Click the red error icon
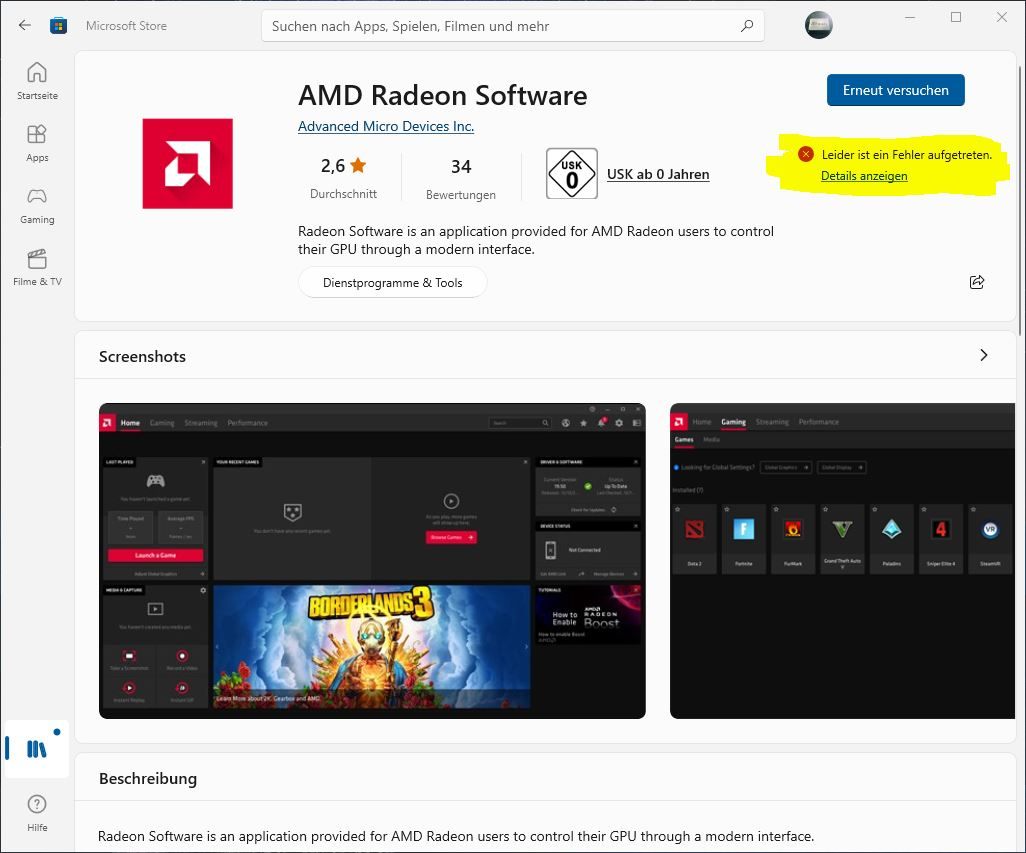This screenshot has width=1026, height=853. pos(805,154)
